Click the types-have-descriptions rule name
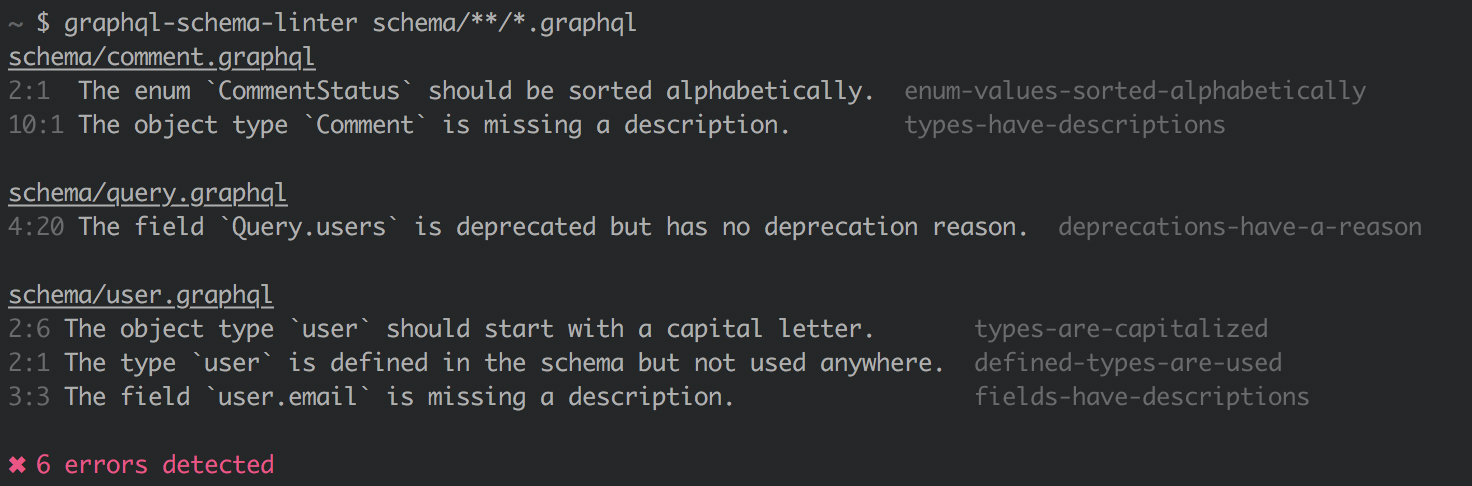This screenshot has height=486, width=1472. click(x=1065, y=125)
